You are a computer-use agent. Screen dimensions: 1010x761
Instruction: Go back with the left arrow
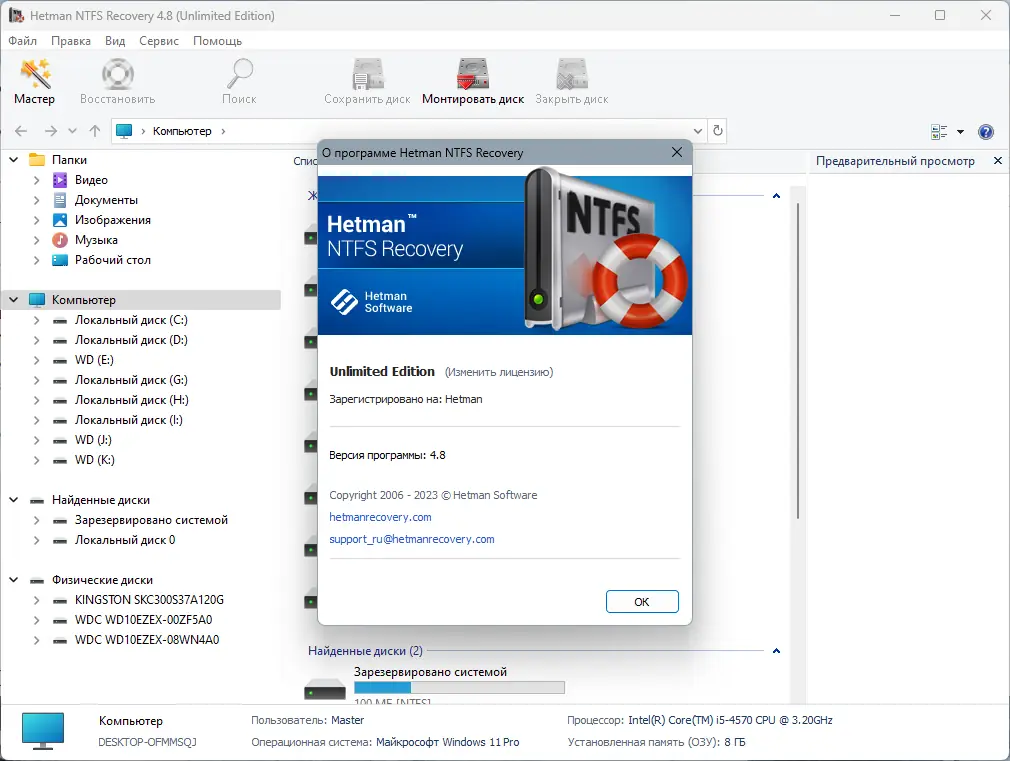(x=21, y=131)
